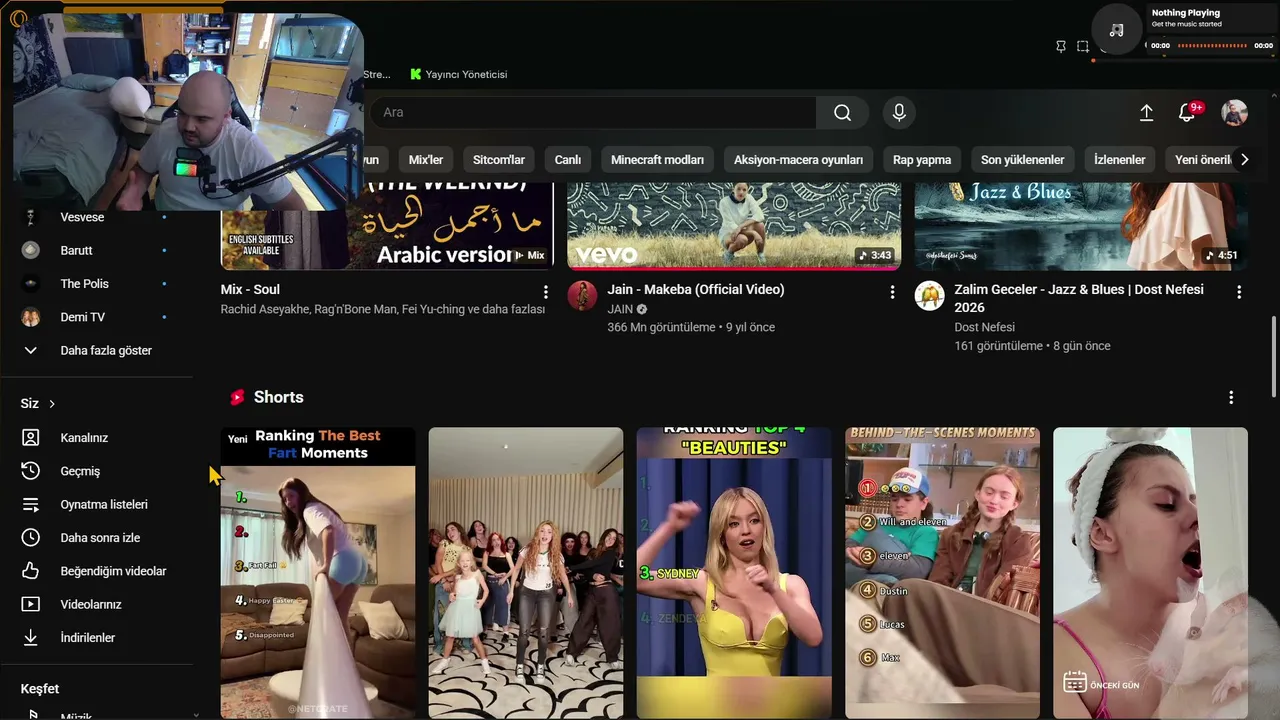Open more options for Zalim Geceler video
This screenshot has width=1280, height=720.
tap(1239, 292)
